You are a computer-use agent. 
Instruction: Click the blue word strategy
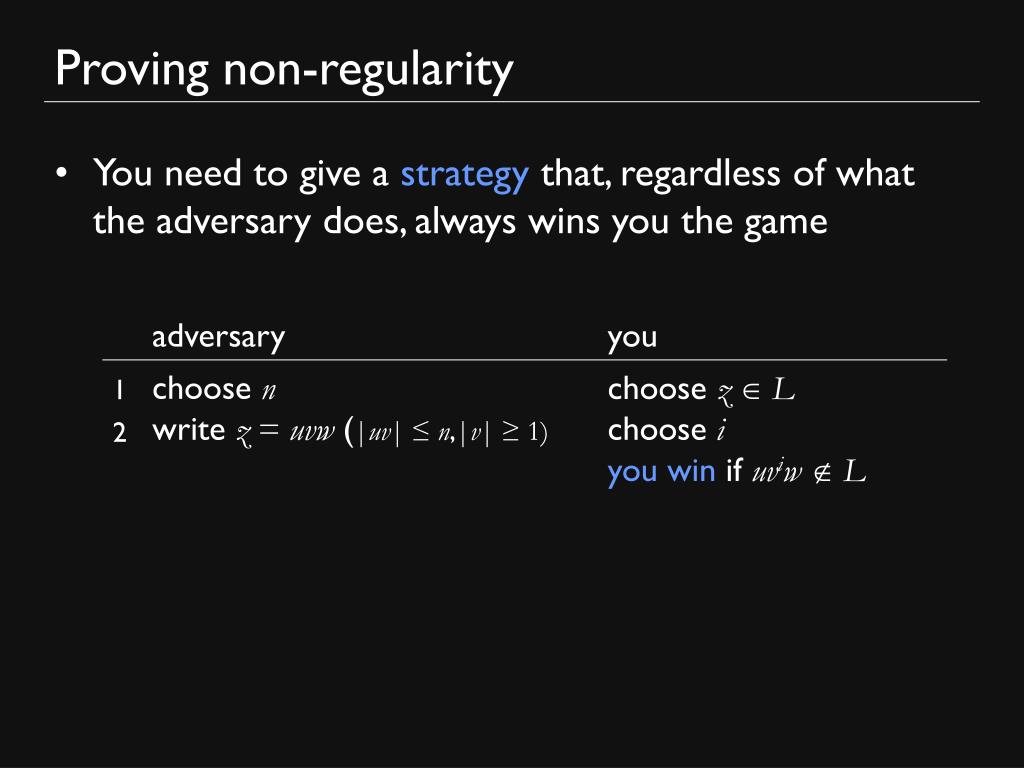coord(464,175)
